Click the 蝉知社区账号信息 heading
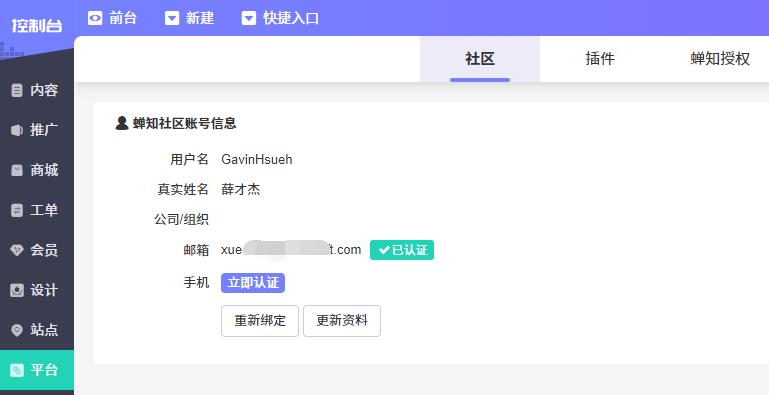 click(x=184, y=123)
